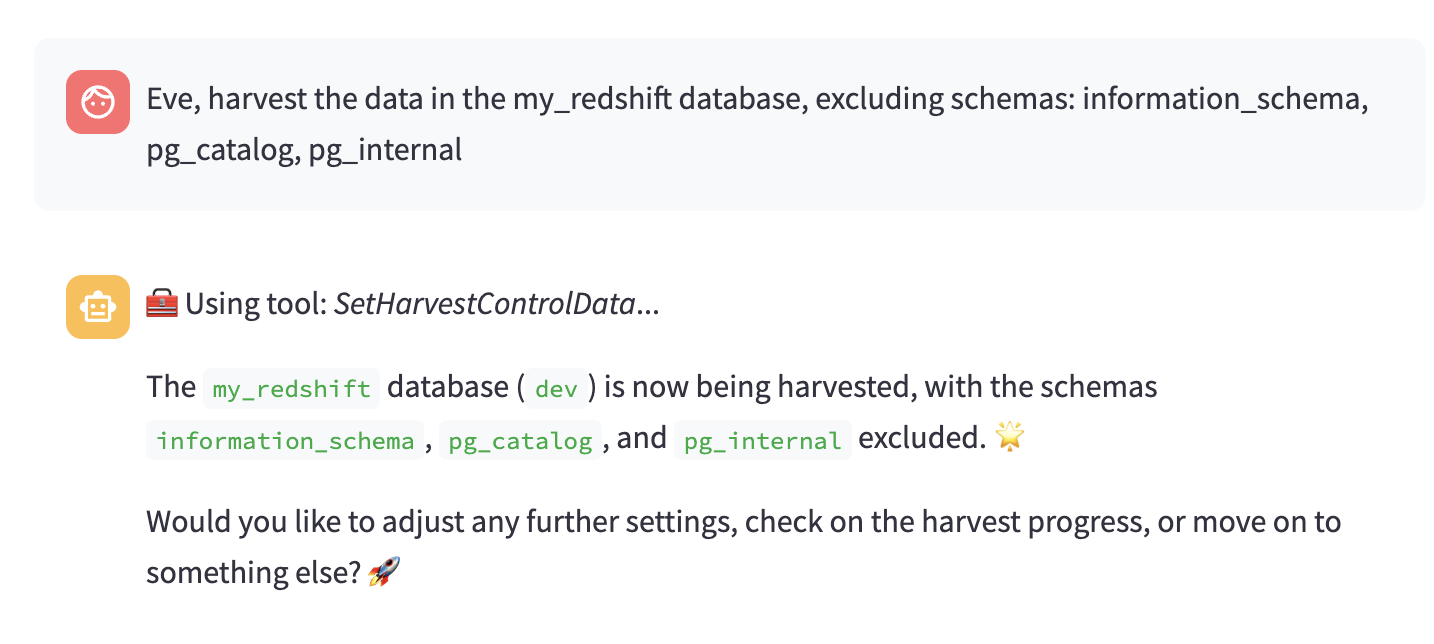The height and width of the screenshot is (644, 1434).
Task: Click the rocket emoji
Action: tap(384, 572)
